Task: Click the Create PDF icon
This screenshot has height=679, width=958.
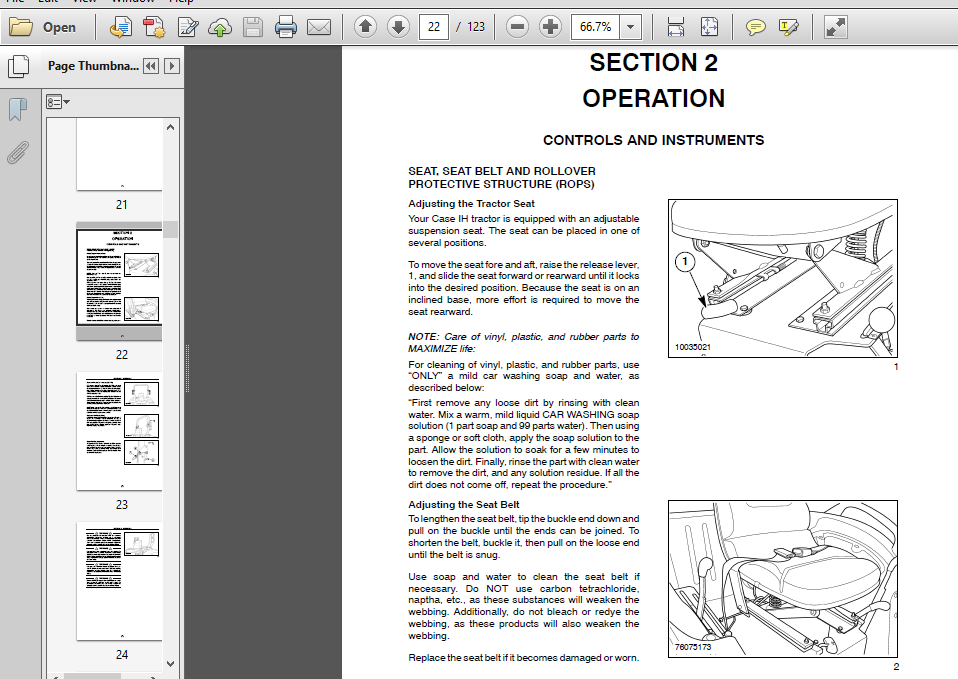Action: click(x=154, y=27)
